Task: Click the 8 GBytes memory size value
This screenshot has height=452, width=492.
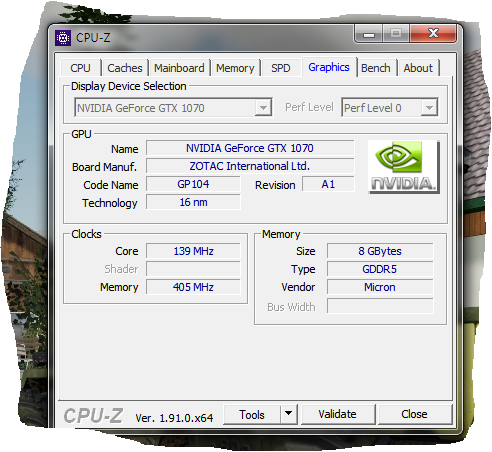Action: pyautogui.click(x=380, y=251)
